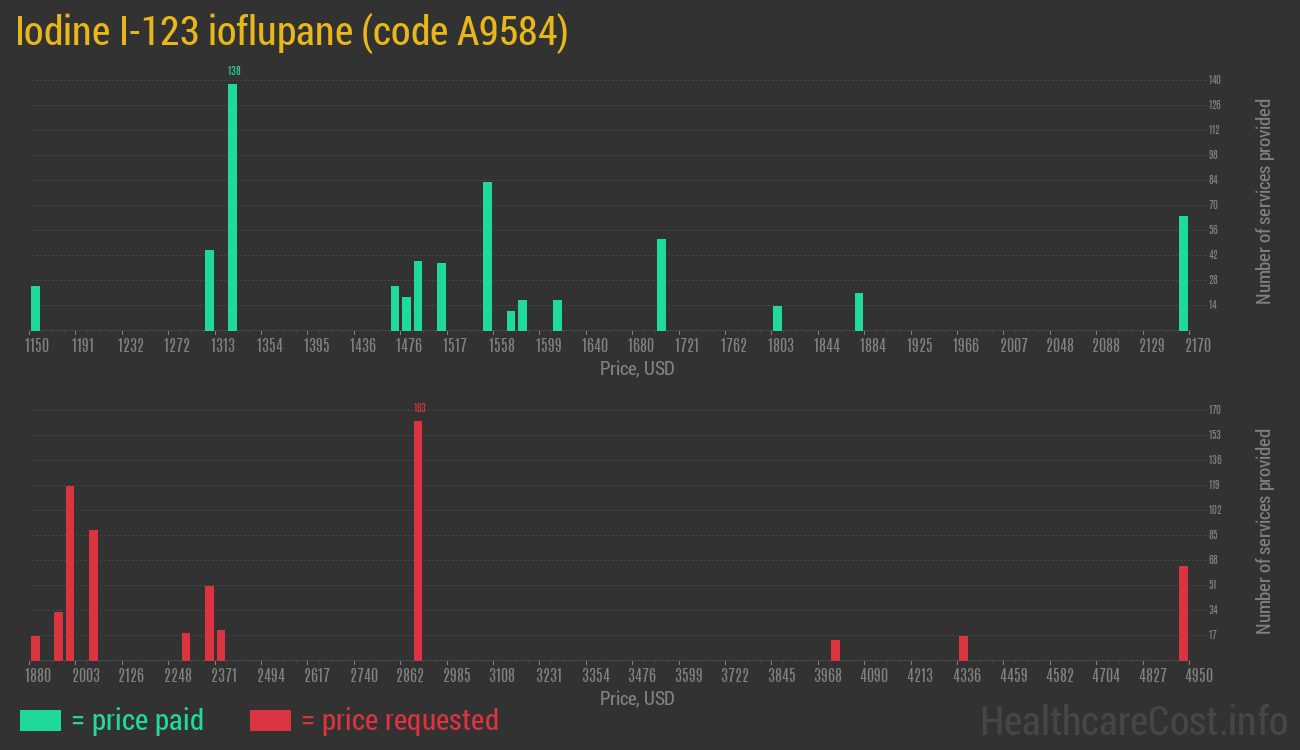Click the lower chart's 'Number of services provided' label
Viewport: 1300px width, 750px height.
coord(1264,532)
